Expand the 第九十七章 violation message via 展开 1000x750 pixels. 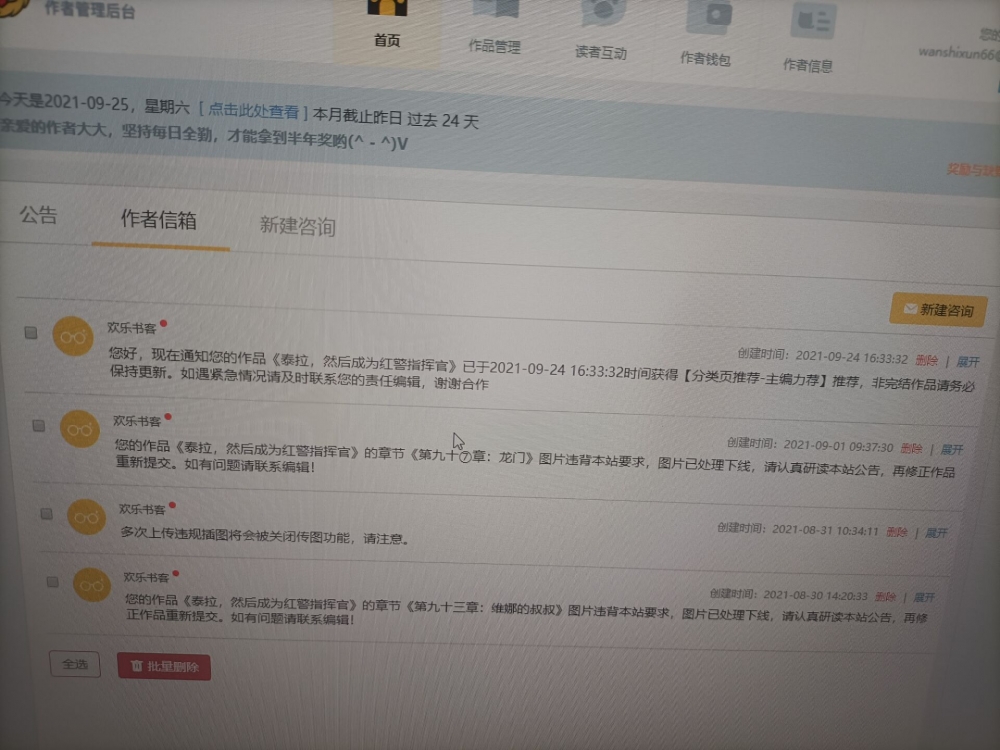[952, 450]
